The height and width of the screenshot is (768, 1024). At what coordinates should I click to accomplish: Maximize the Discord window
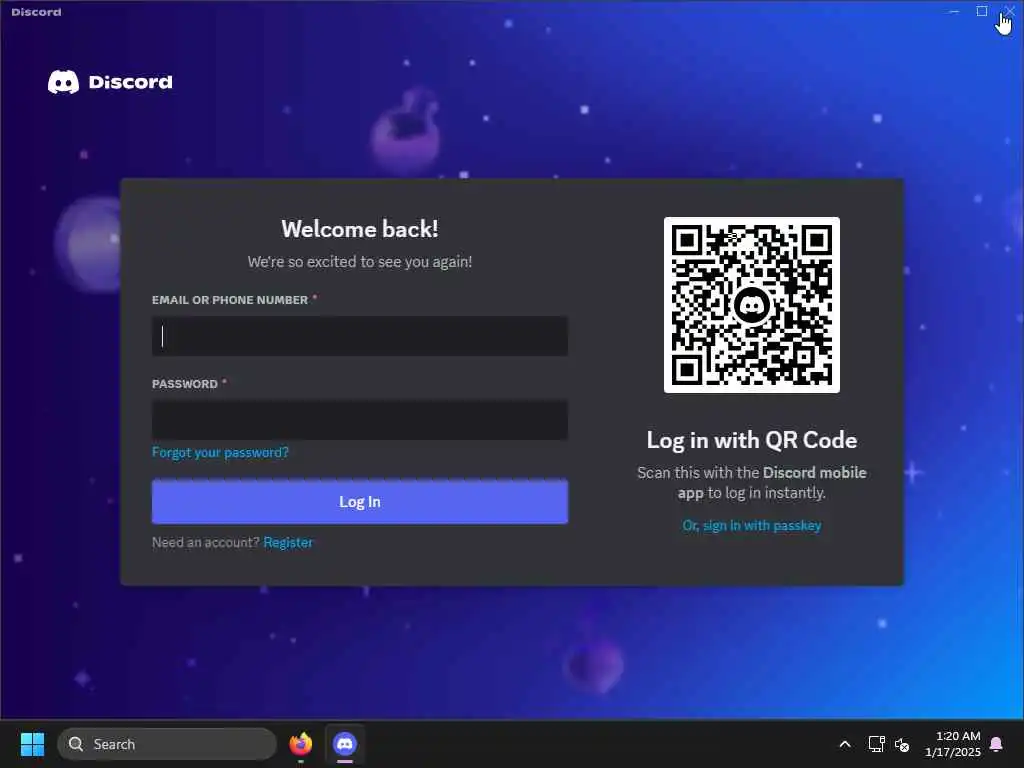point(982,11)
